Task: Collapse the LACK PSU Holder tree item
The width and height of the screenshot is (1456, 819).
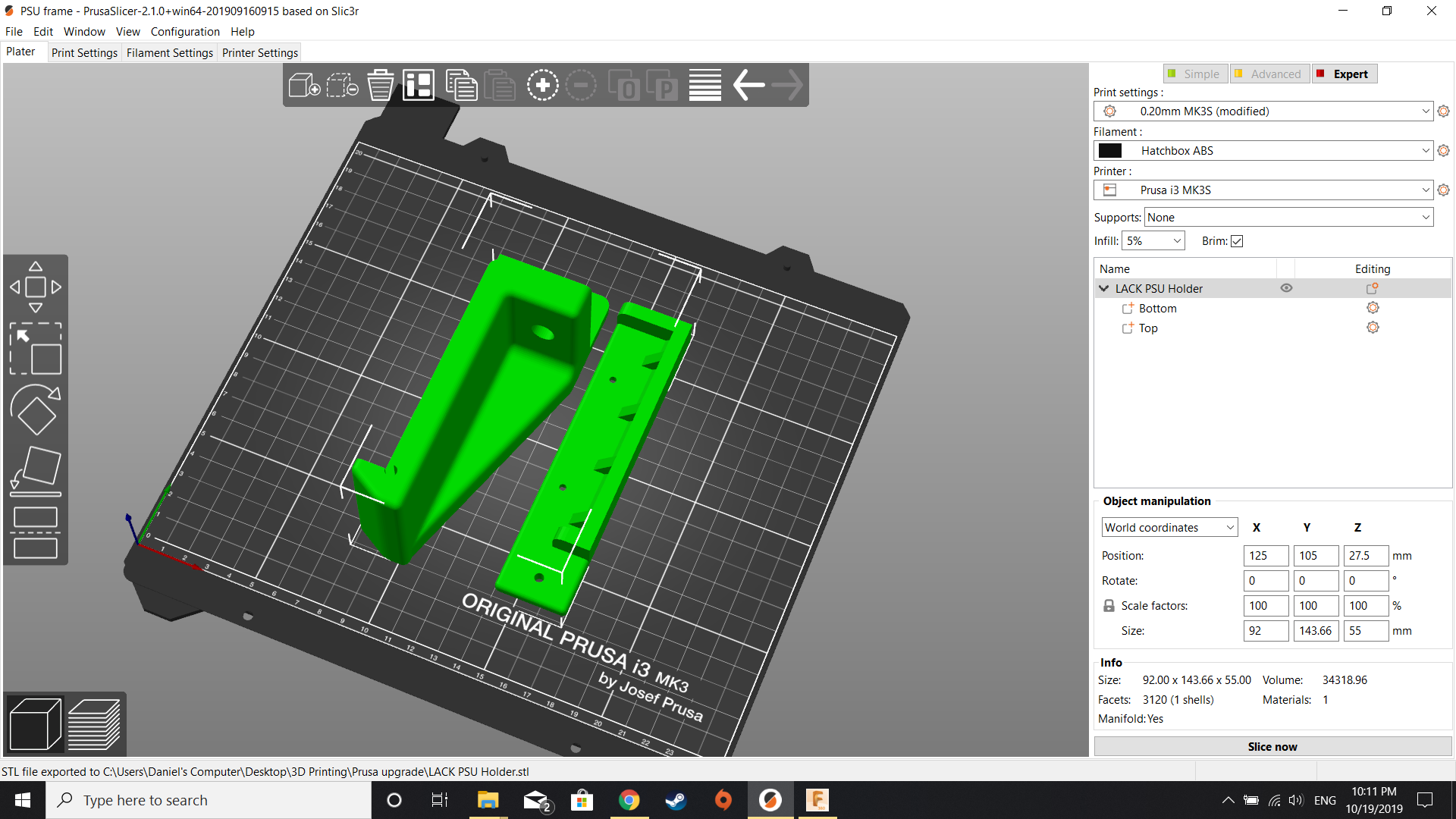Action: point(1104,289)
